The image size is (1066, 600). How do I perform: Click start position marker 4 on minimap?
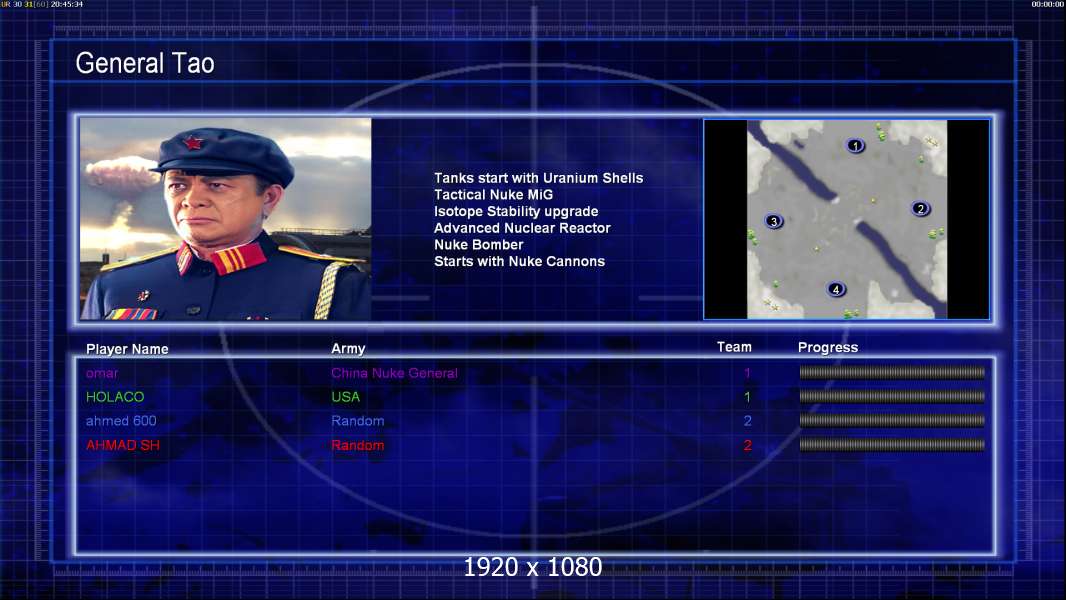pyautogui.click(x=836, y=289)
